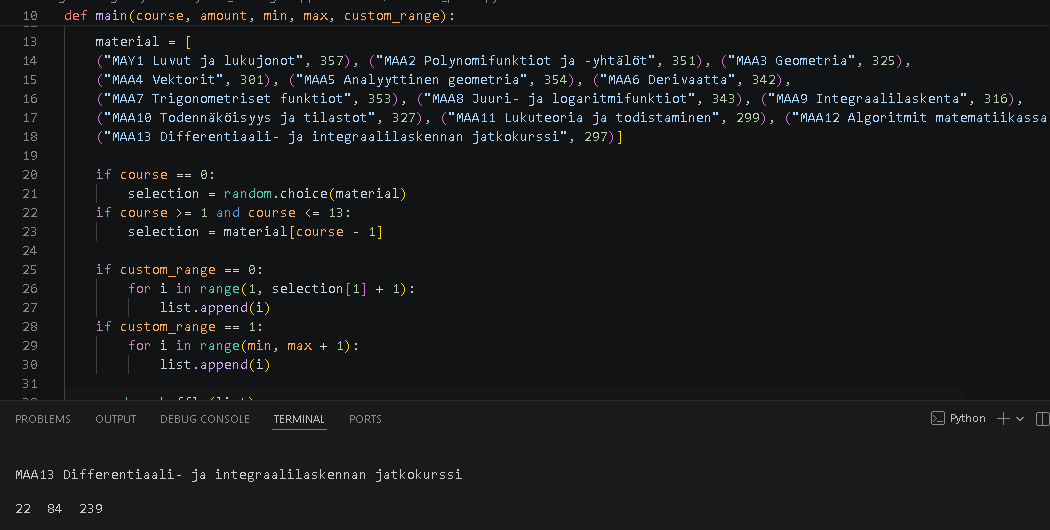1050x530 pixels.
Task: Switch to the PROBLEMS panel tab
Action: (x=43, y=419)
